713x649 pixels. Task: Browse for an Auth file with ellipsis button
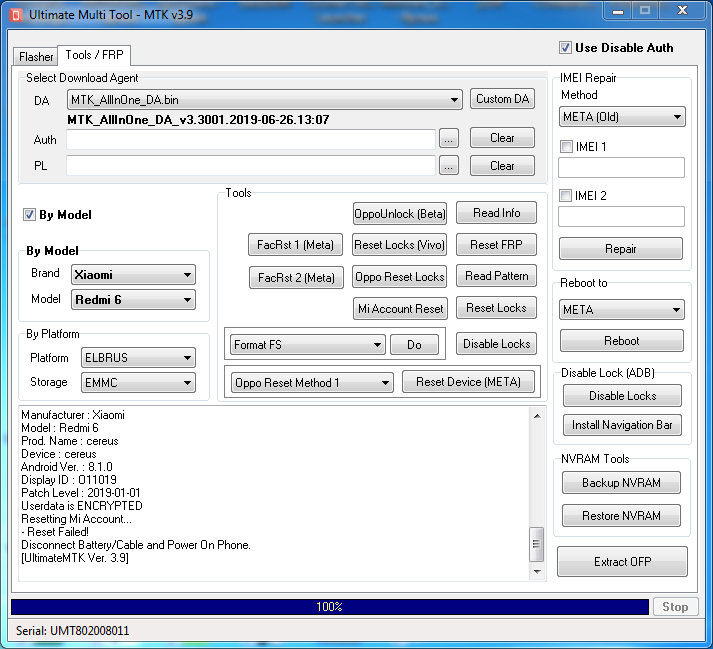pos(449,138)
